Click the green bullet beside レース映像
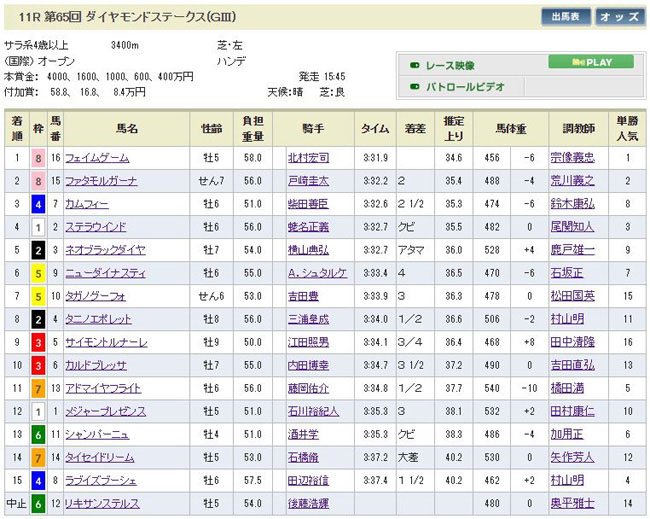The width and height of the screenshot is (650, 519). (x=414, y=64)
